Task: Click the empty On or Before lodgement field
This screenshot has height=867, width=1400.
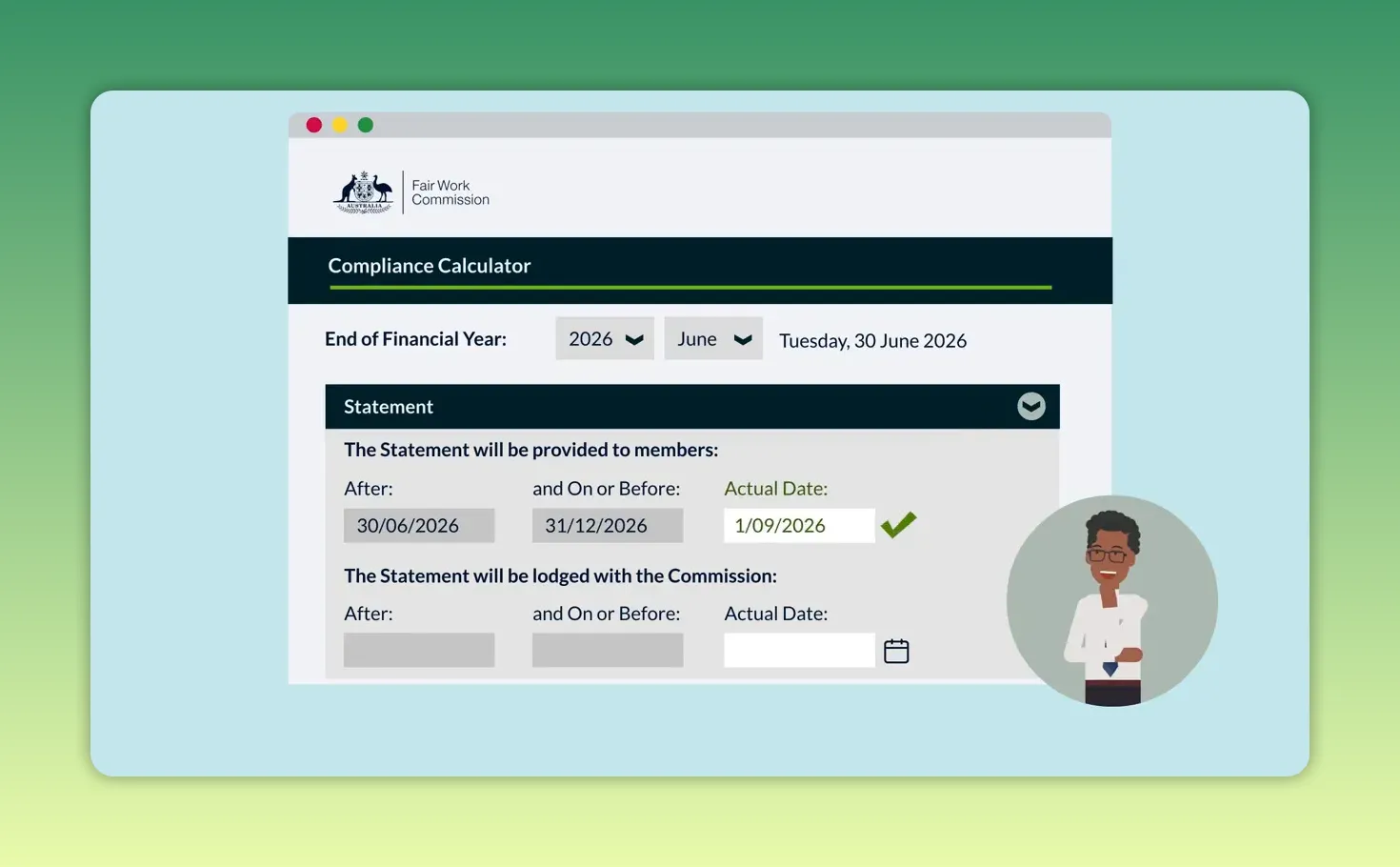Action: tap(608, 650)
